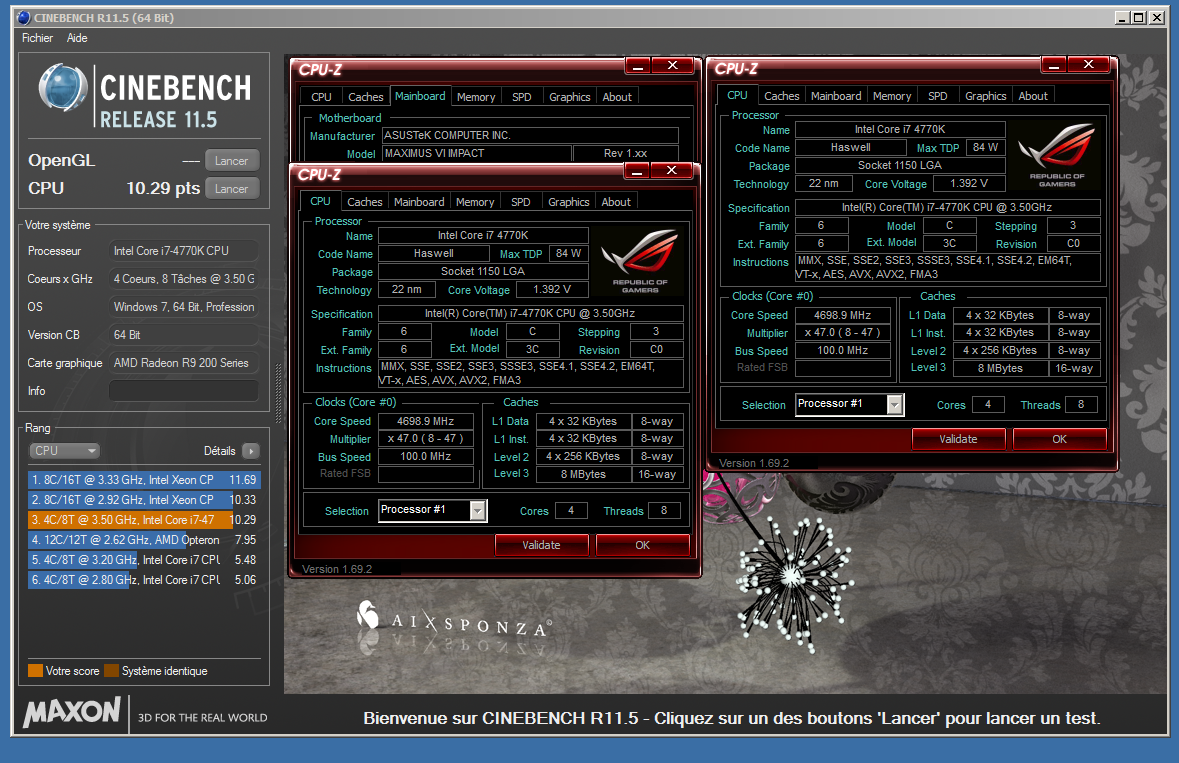
Task: Select ranking row 4C/8T @ 2.80 GHz Core i7
Action: [143, 580]
